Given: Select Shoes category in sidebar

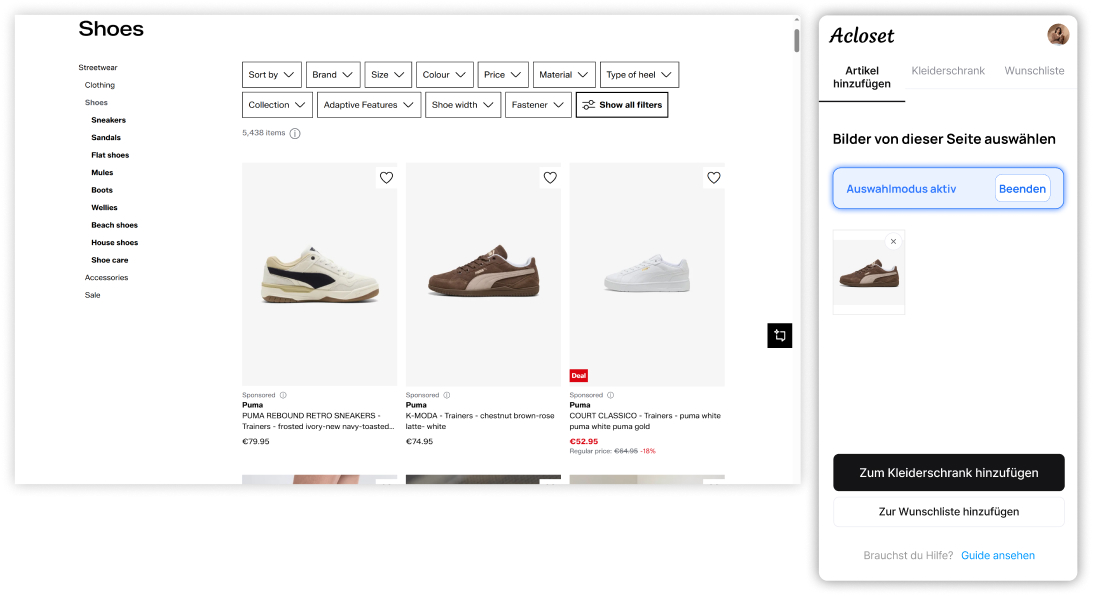Looking at the screenshot, I should click(x=96, y=102).
